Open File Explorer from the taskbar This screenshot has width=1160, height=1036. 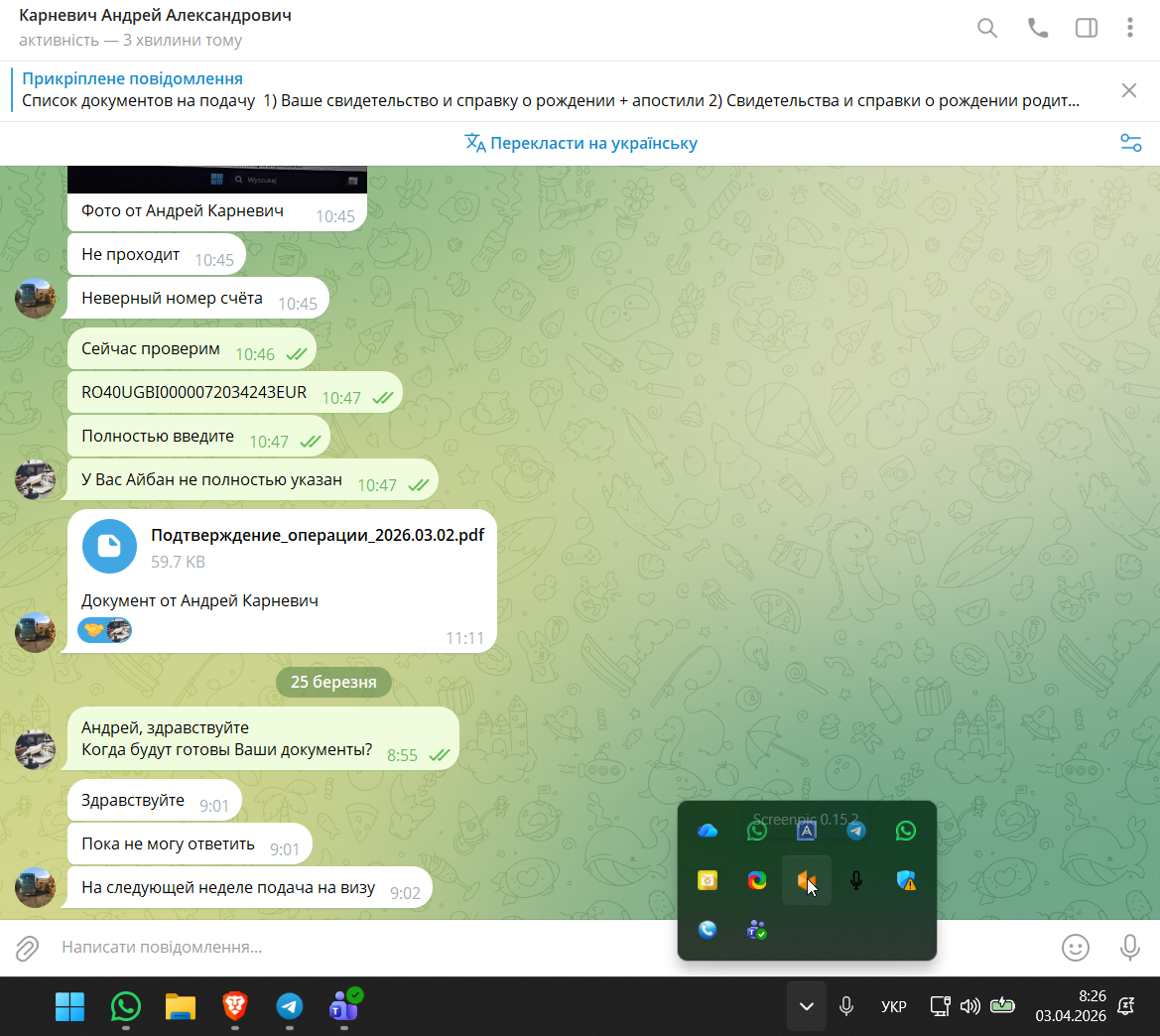(180, 1006)
